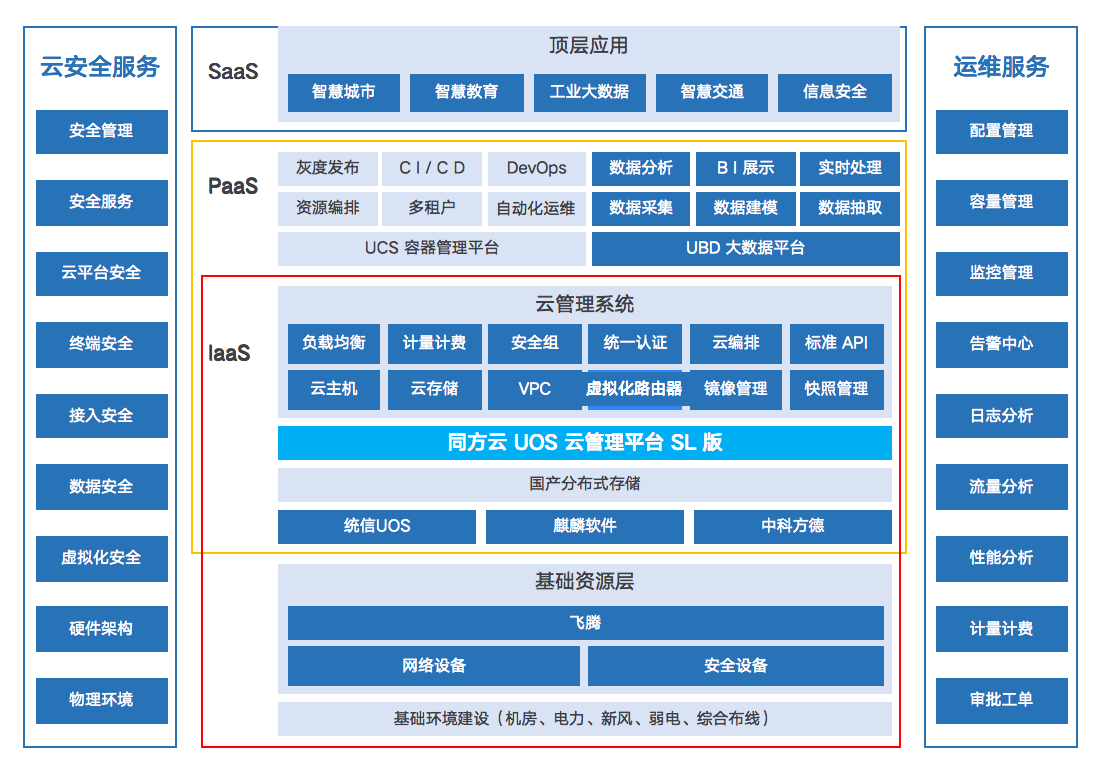Screen dimensions: 1100x776
Task: Select the 配置管理 block
Action: coord(1002,132)
